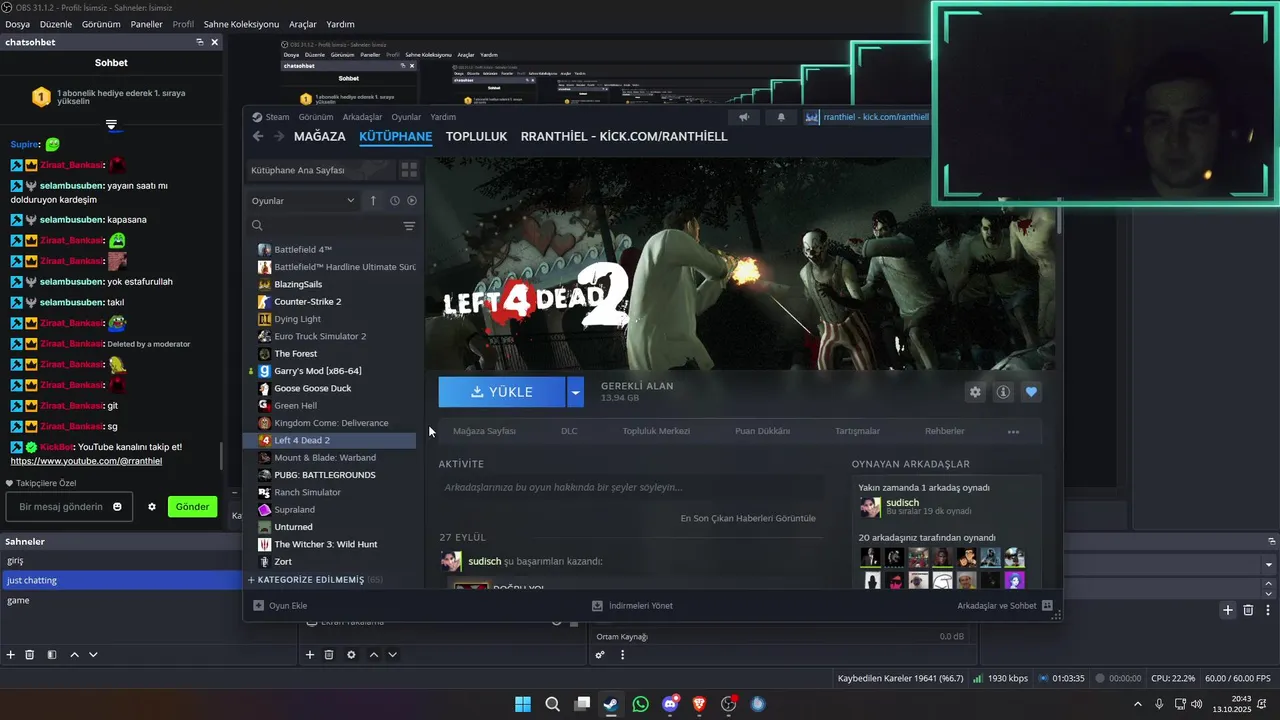This screenshot has width=1280, height=720.
Task: Open transition type dropdown in OBS
Action: [x=1268, y=565]
